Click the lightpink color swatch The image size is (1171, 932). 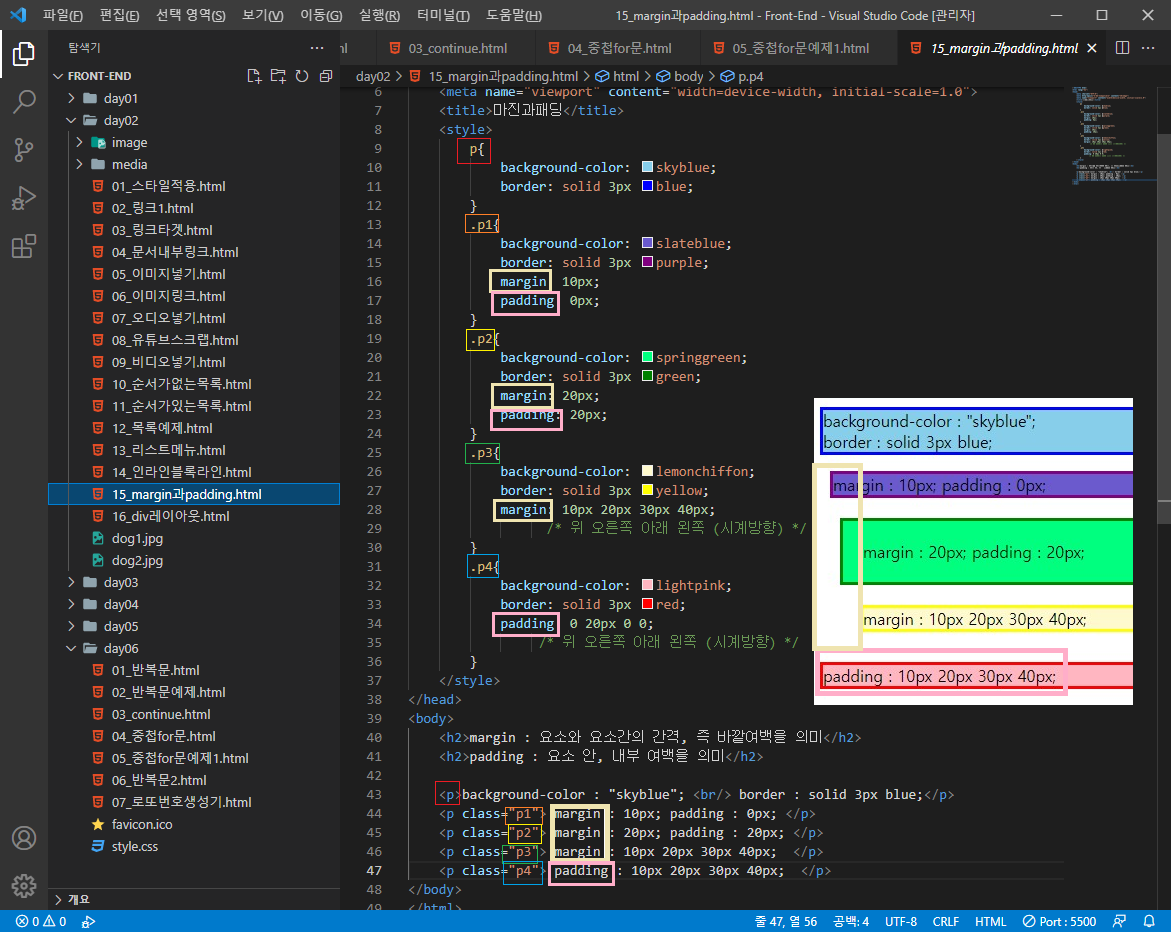click(647, 585)
